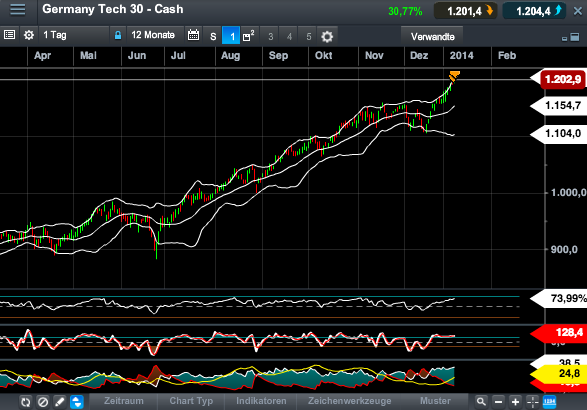Viewport: 587px width, 410px height.
Task: Toggle the crosshair cursor icon
Action: pos(532,402)
